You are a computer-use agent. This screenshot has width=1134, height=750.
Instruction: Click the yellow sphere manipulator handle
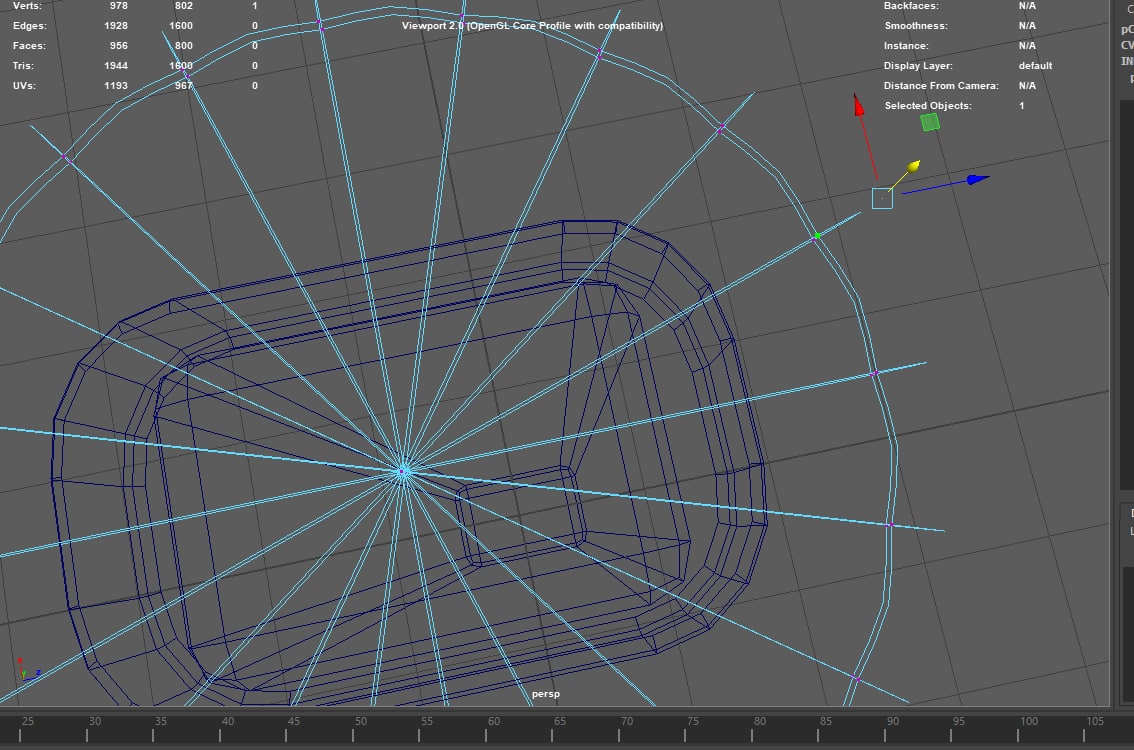[x=913, y=166]
